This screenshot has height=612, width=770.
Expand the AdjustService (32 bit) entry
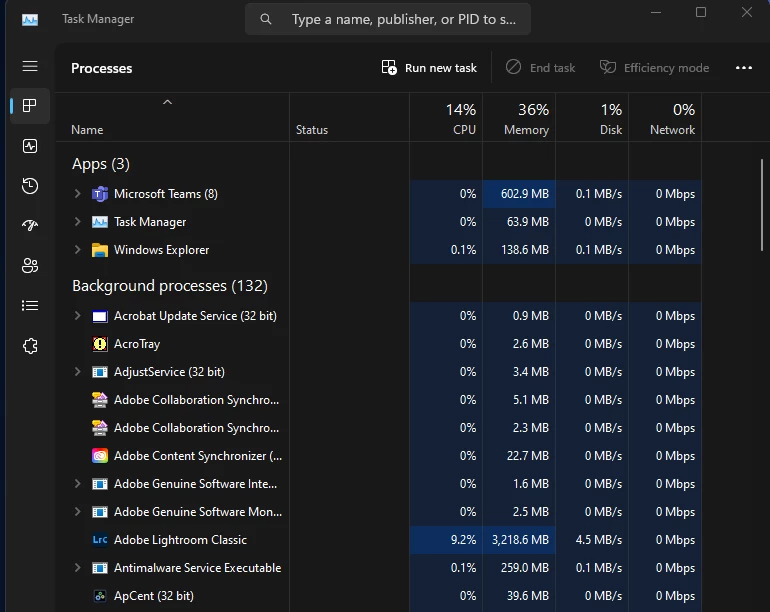coord(77,371)
